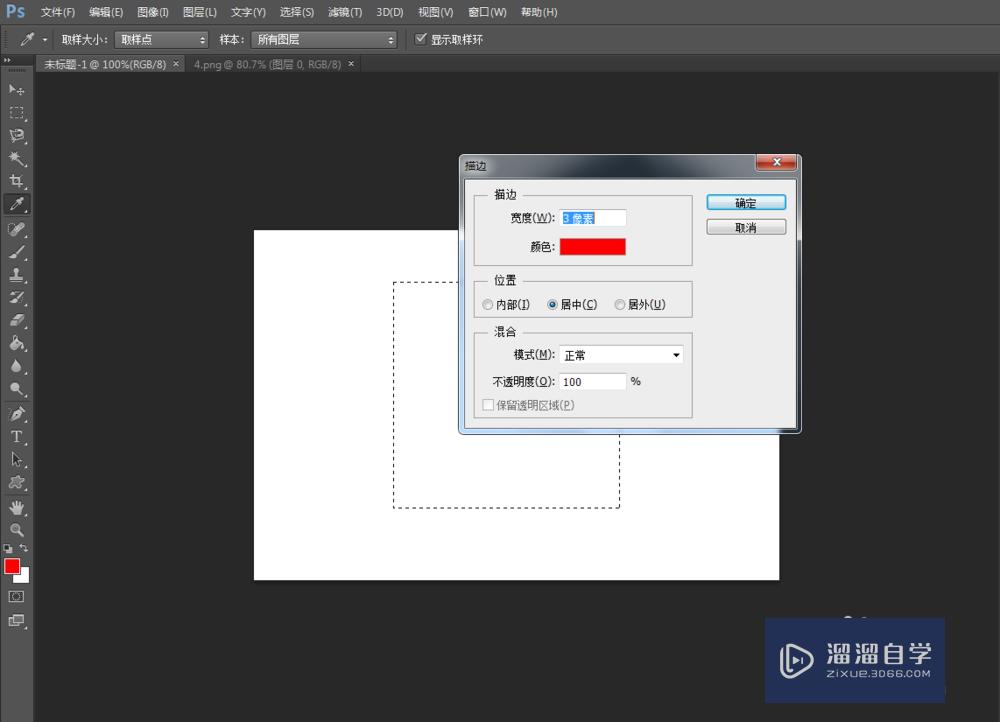The width and height of the screenshot is (1000, 722).
Task: Open the 图层(L) menu
Action: pos(200,12)
